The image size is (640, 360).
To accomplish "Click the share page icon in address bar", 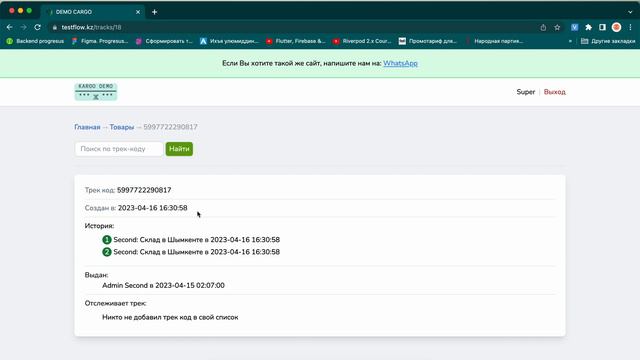I will point(543,27).
